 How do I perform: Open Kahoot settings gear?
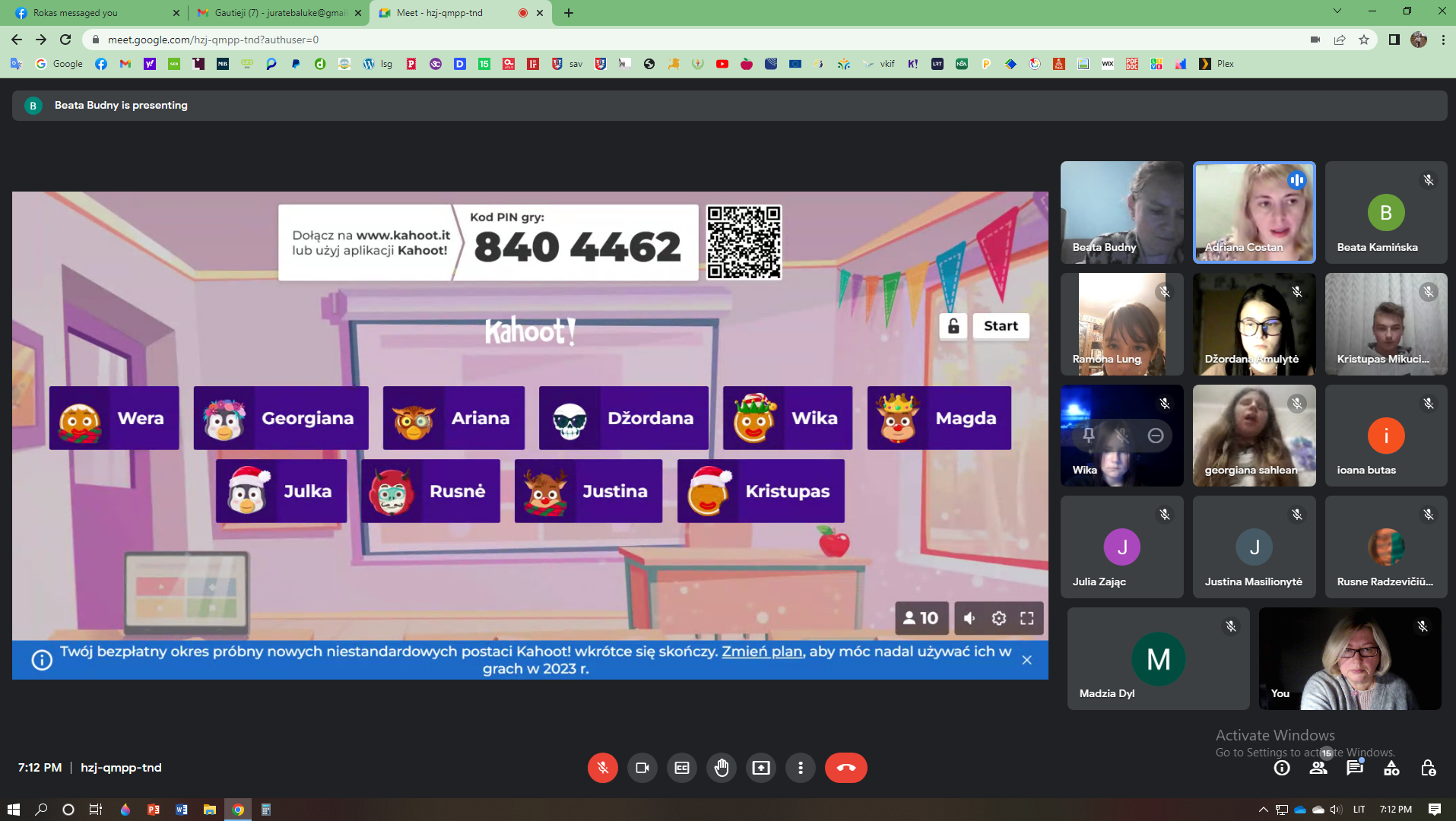click(999, 618)
